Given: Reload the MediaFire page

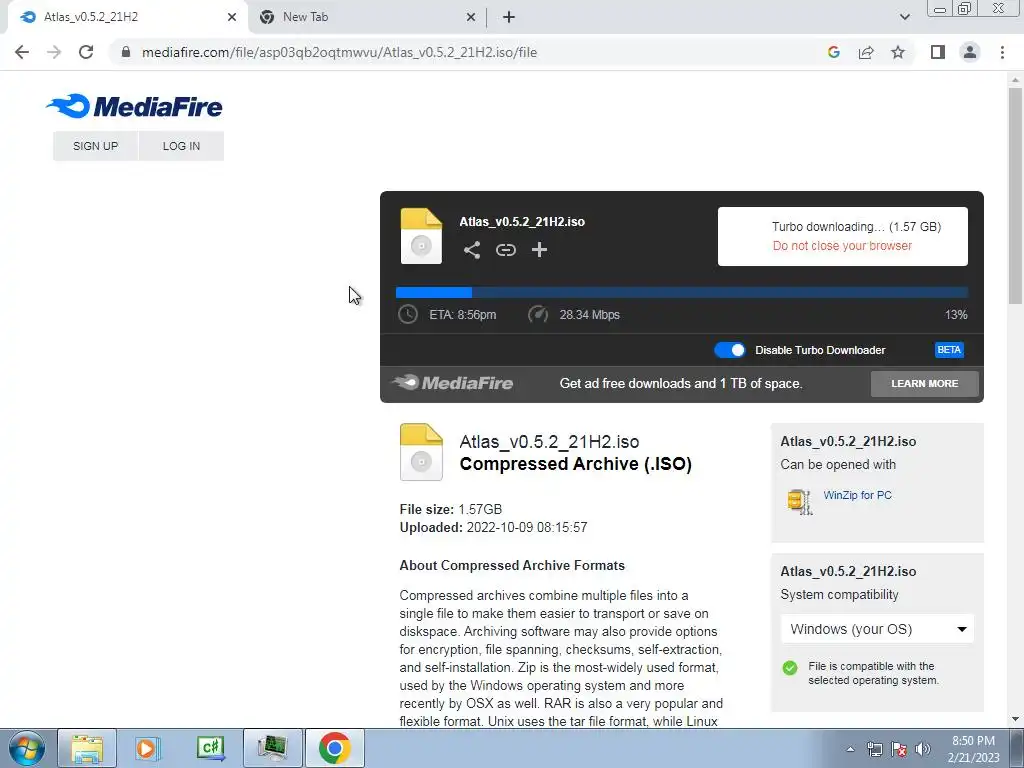Looking at the screenshot, I should [x=86, y=52].
